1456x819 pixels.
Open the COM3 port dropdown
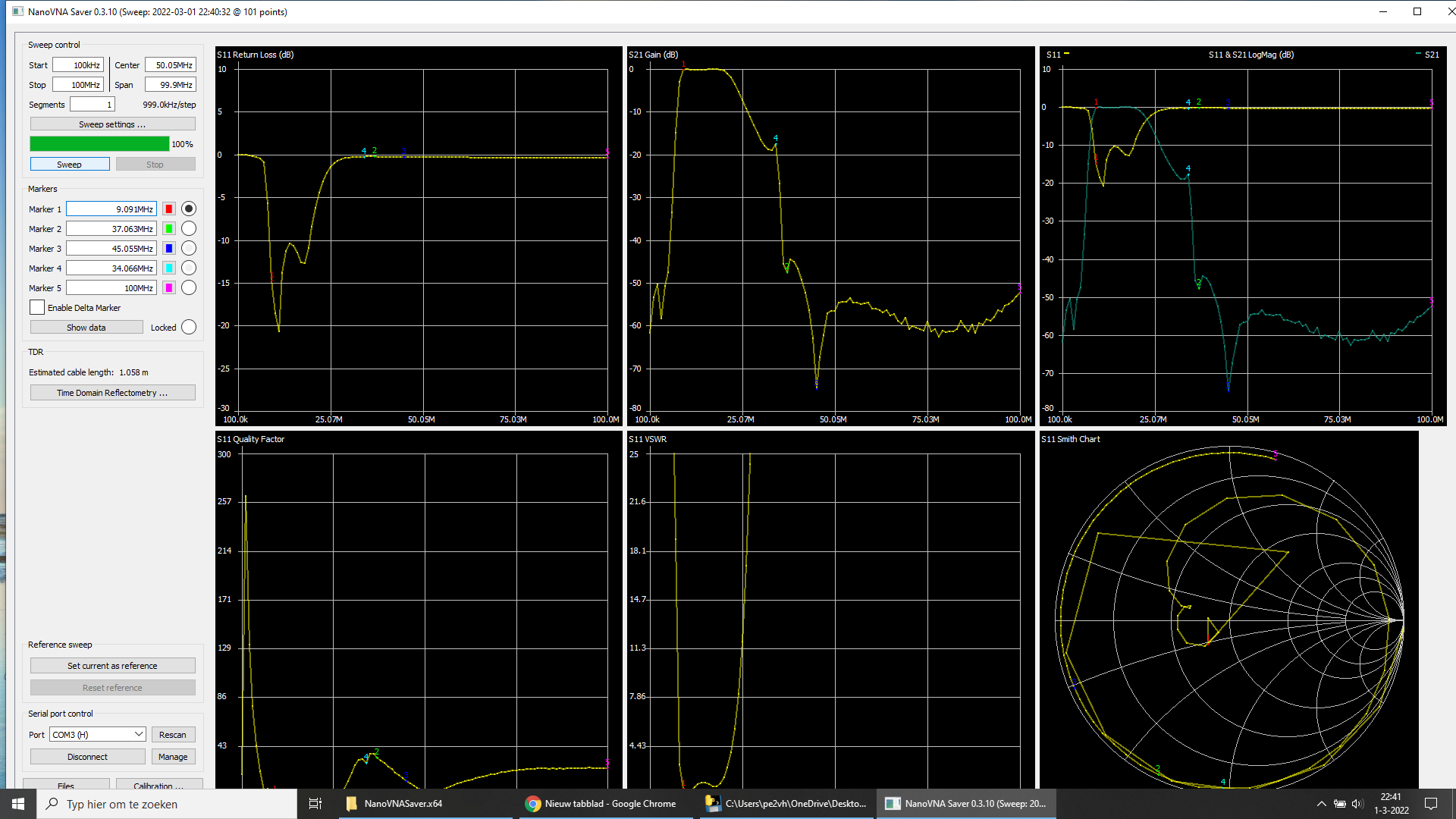coord(97,734)
